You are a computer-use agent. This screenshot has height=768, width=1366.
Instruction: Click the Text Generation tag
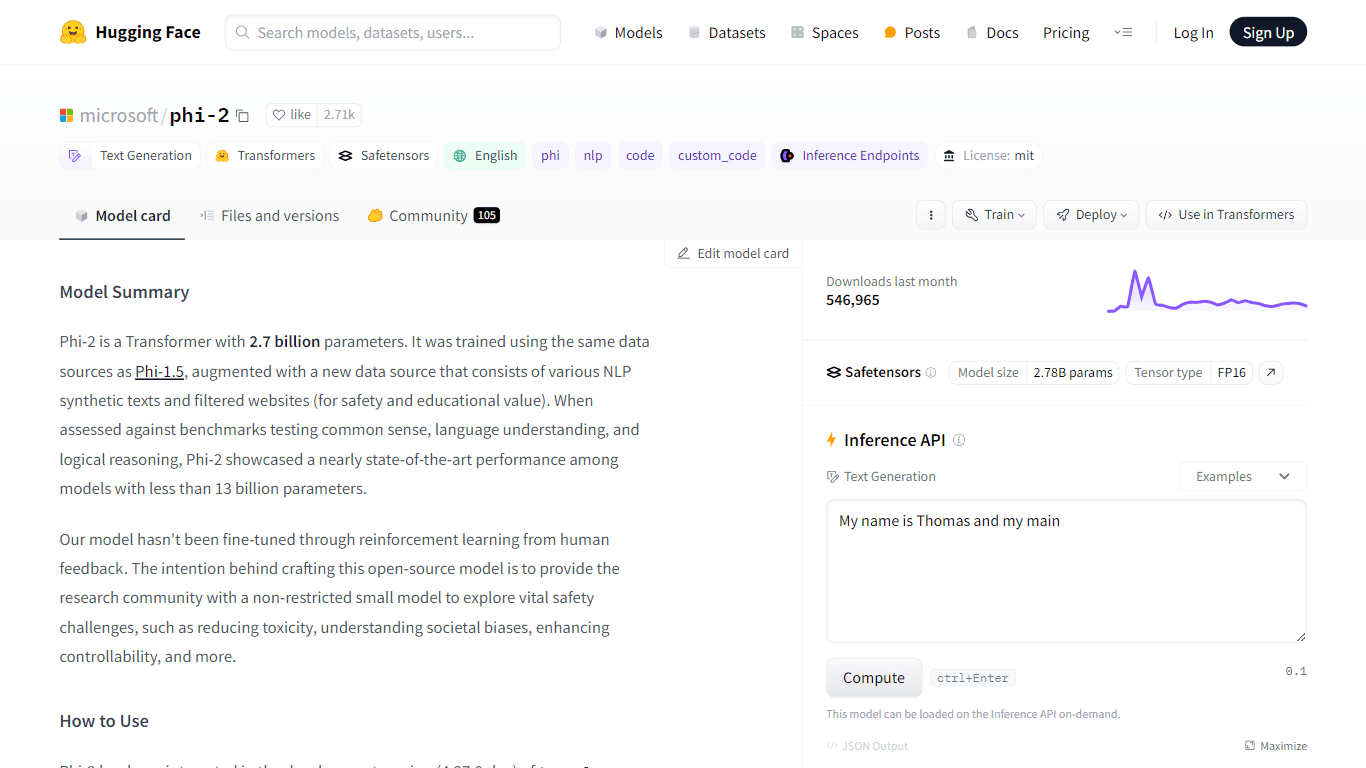point(131,156)
